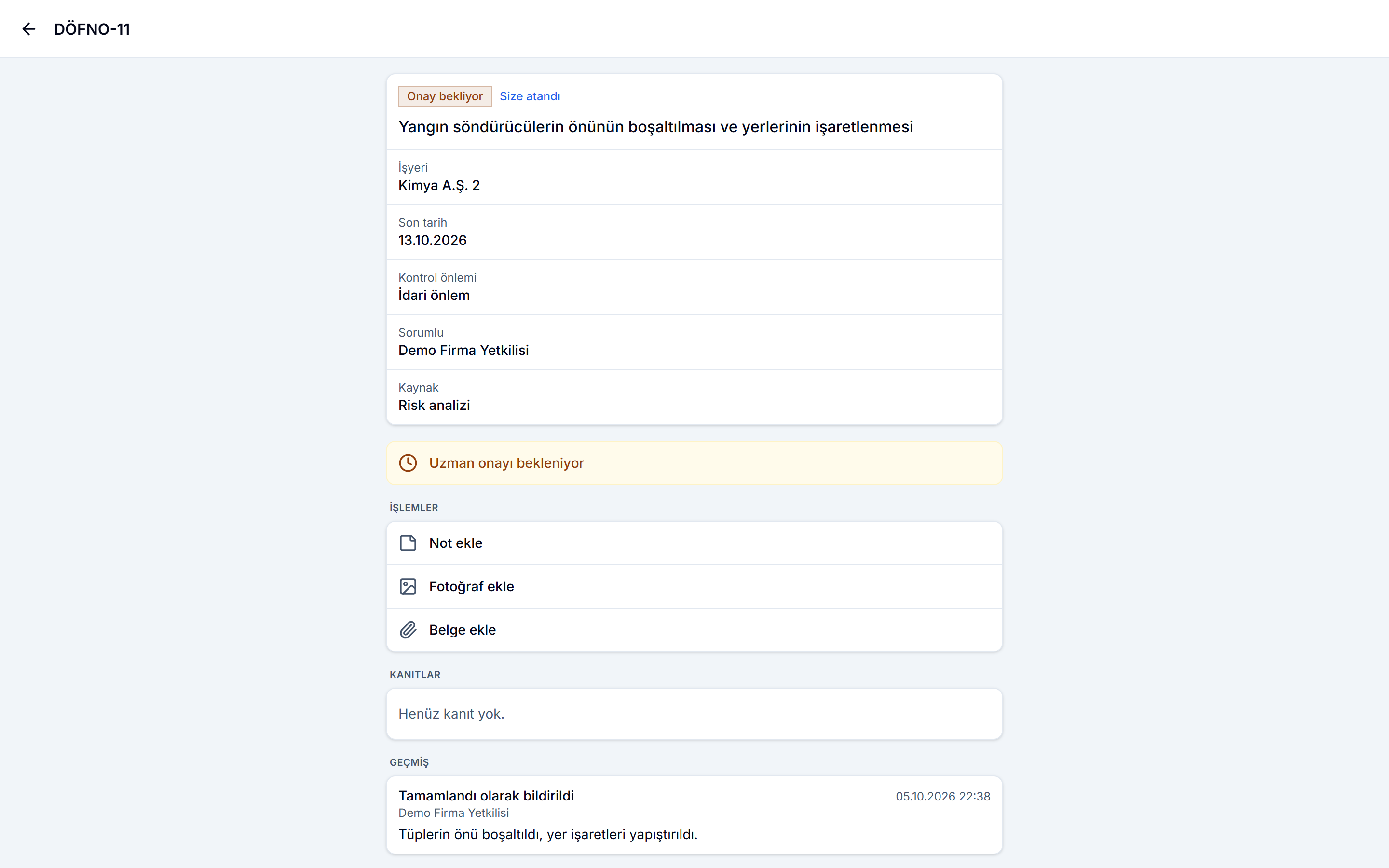Click the Kontrol önlemi row İdari önlem
Screen dimensions: 1389x868
coord(694,287)
